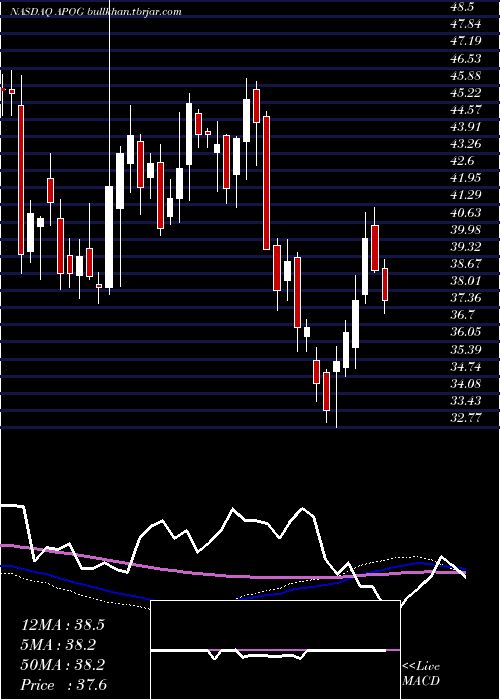Click inside the MACD inset panel
Screen dimensions: 500x700
[x=275, y=650]
